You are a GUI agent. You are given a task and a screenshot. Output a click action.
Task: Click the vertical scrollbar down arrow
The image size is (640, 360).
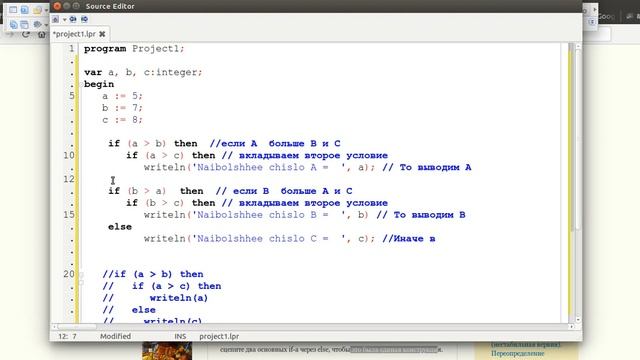tap(578, 320)
